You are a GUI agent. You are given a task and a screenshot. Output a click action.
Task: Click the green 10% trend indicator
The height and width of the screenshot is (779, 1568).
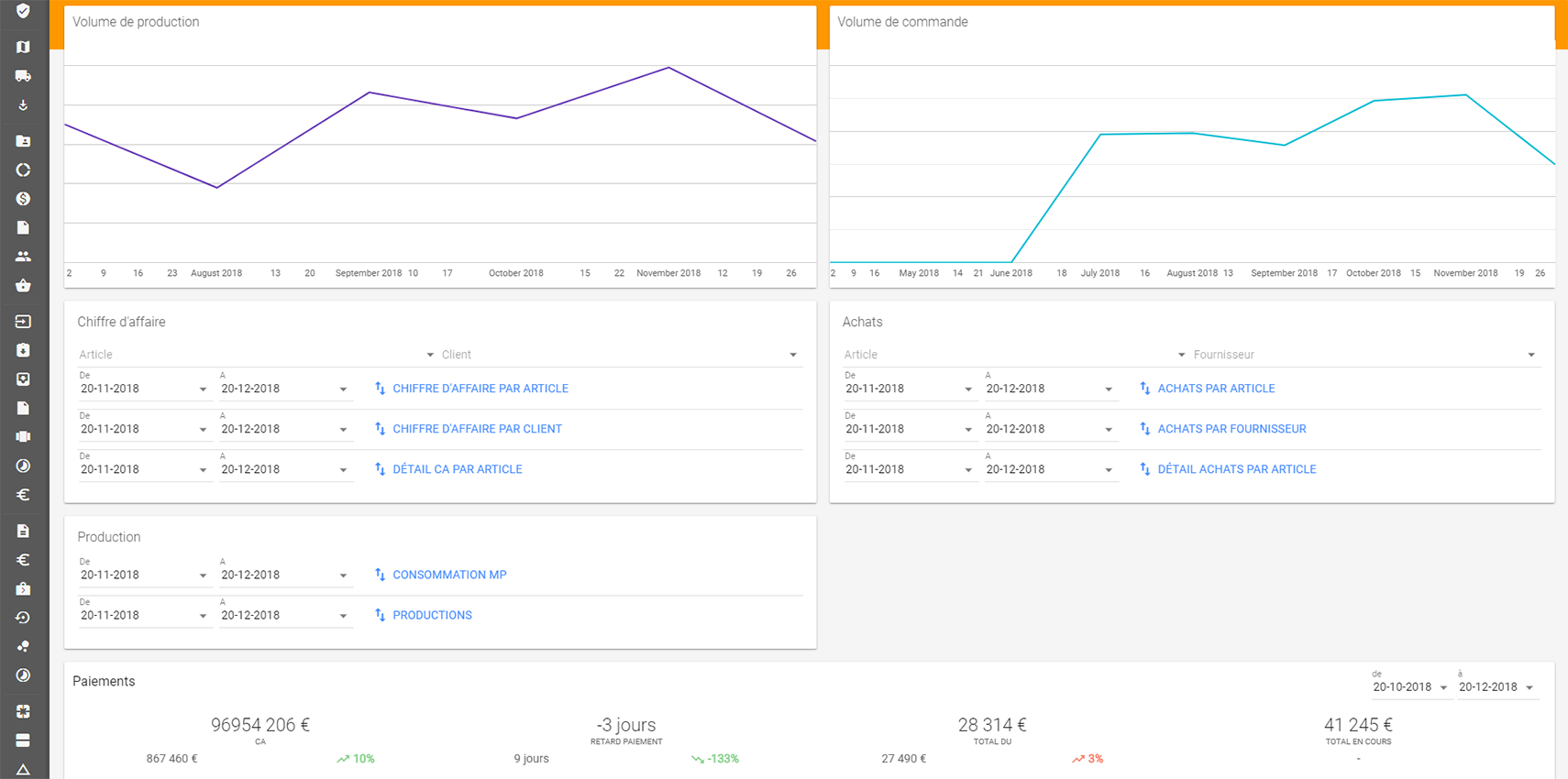(x=356, y=759)
